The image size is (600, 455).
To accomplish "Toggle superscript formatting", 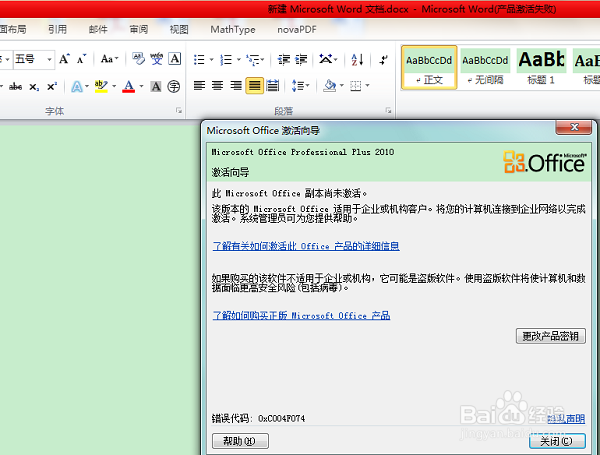I will 52,86.
